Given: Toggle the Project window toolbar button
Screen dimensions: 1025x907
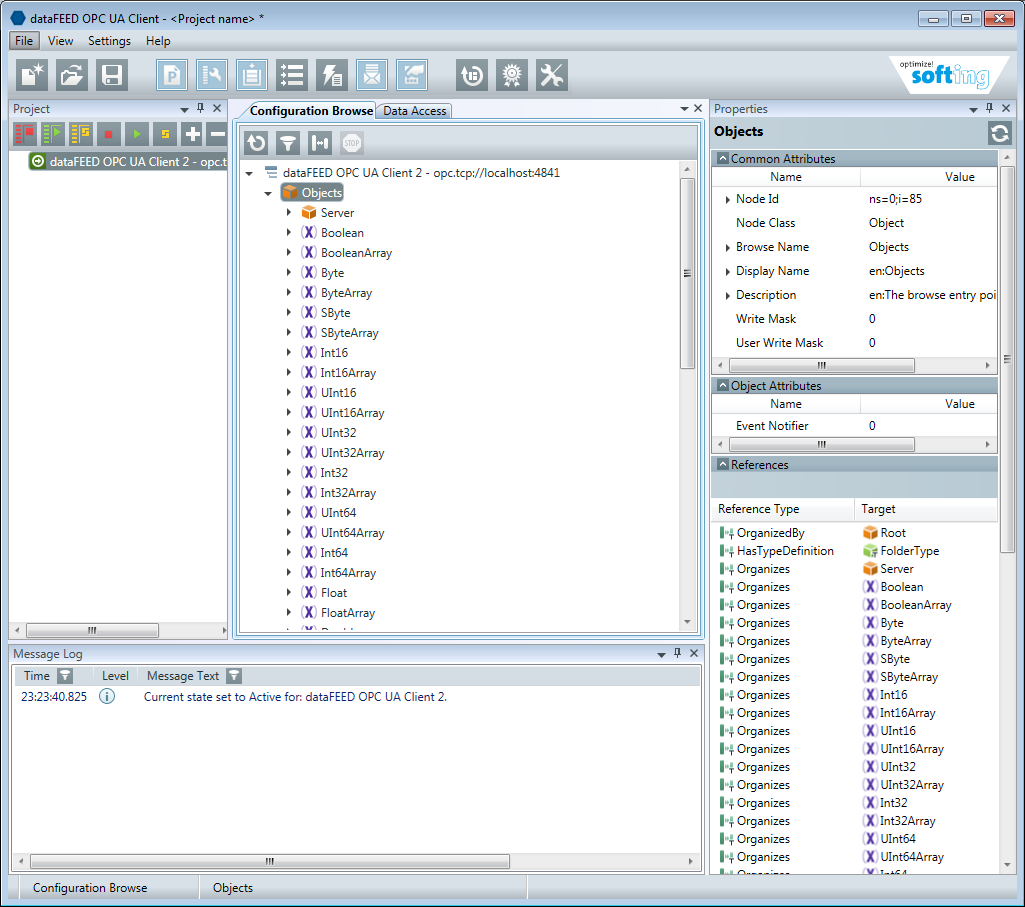Looking at the screenshot, I should (172, 75).
